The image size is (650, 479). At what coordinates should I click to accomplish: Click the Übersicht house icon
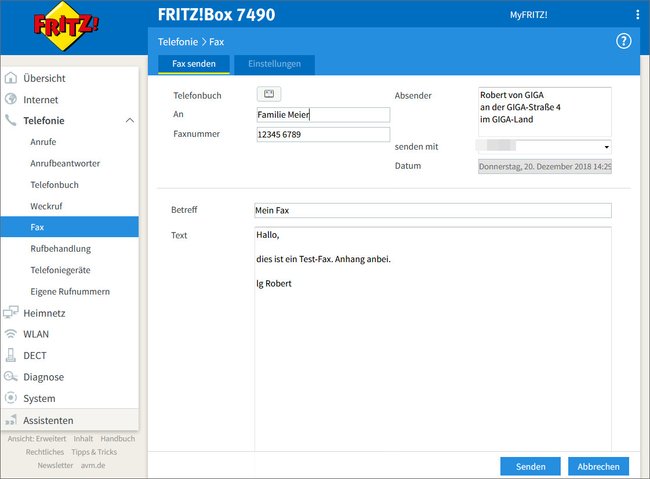[11, 78]
